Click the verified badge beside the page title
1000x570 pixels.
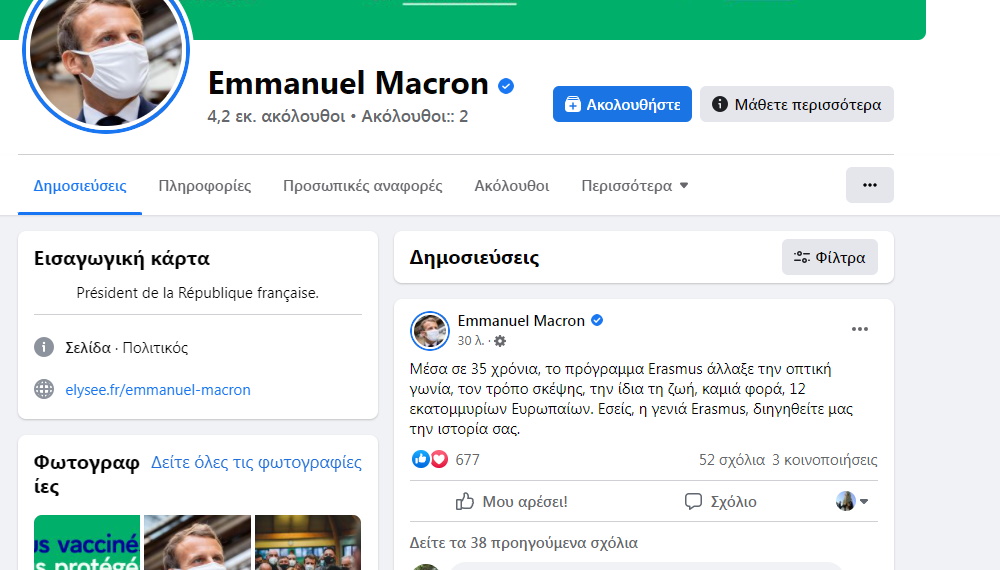coord(506,85)
